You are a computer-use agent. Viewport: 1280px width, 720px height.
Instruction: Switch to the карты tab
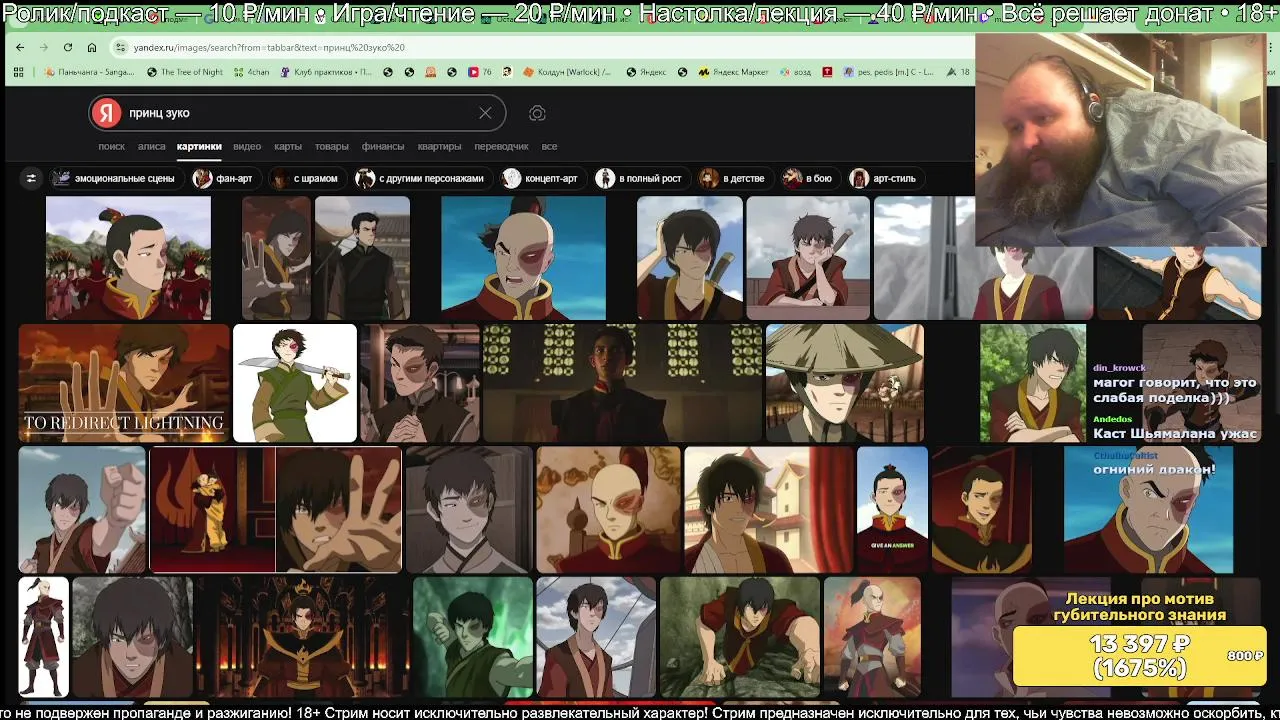pos(288,146)
